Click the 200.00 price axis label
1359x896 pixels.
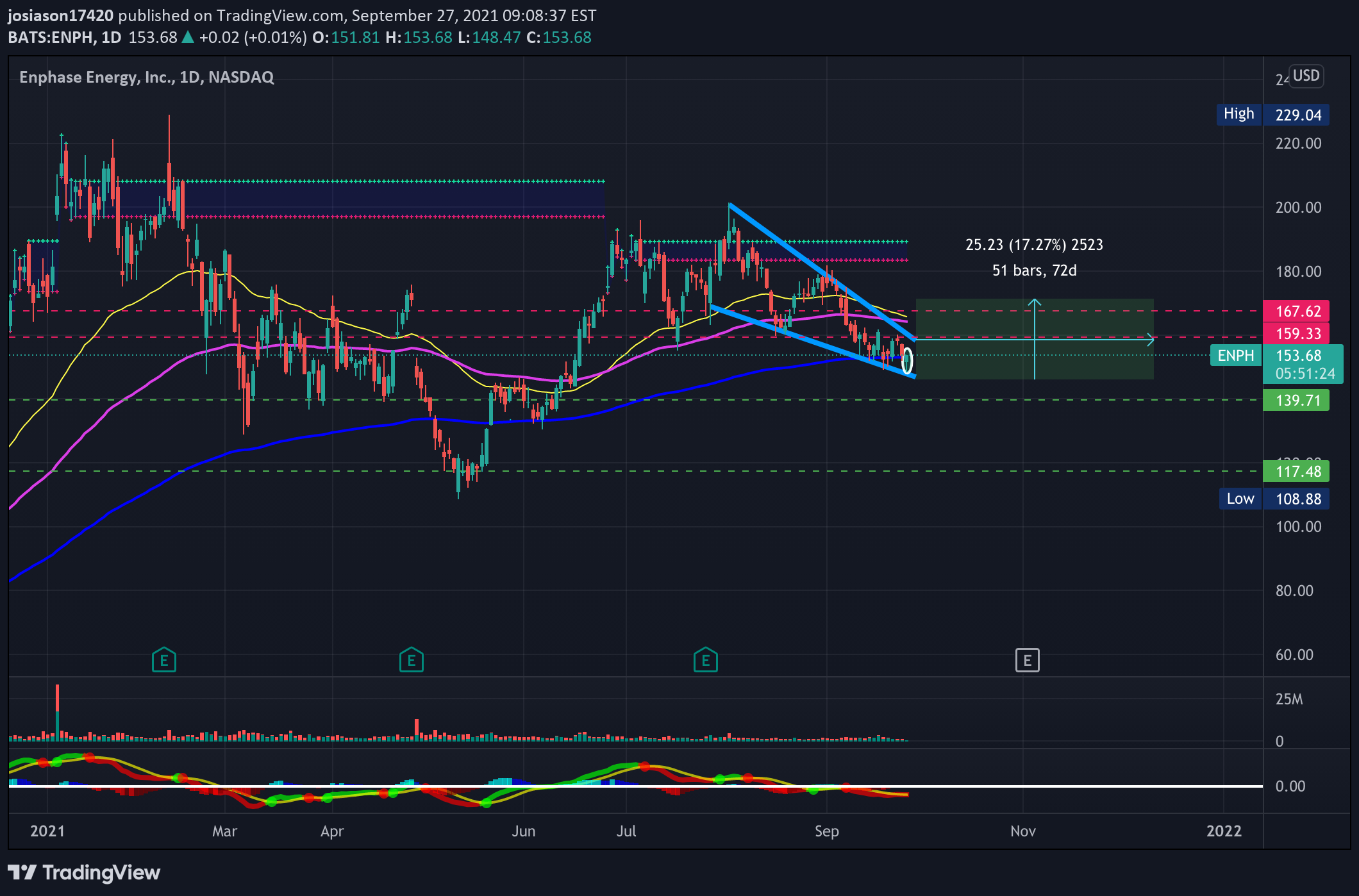[x=1298, y=208]
